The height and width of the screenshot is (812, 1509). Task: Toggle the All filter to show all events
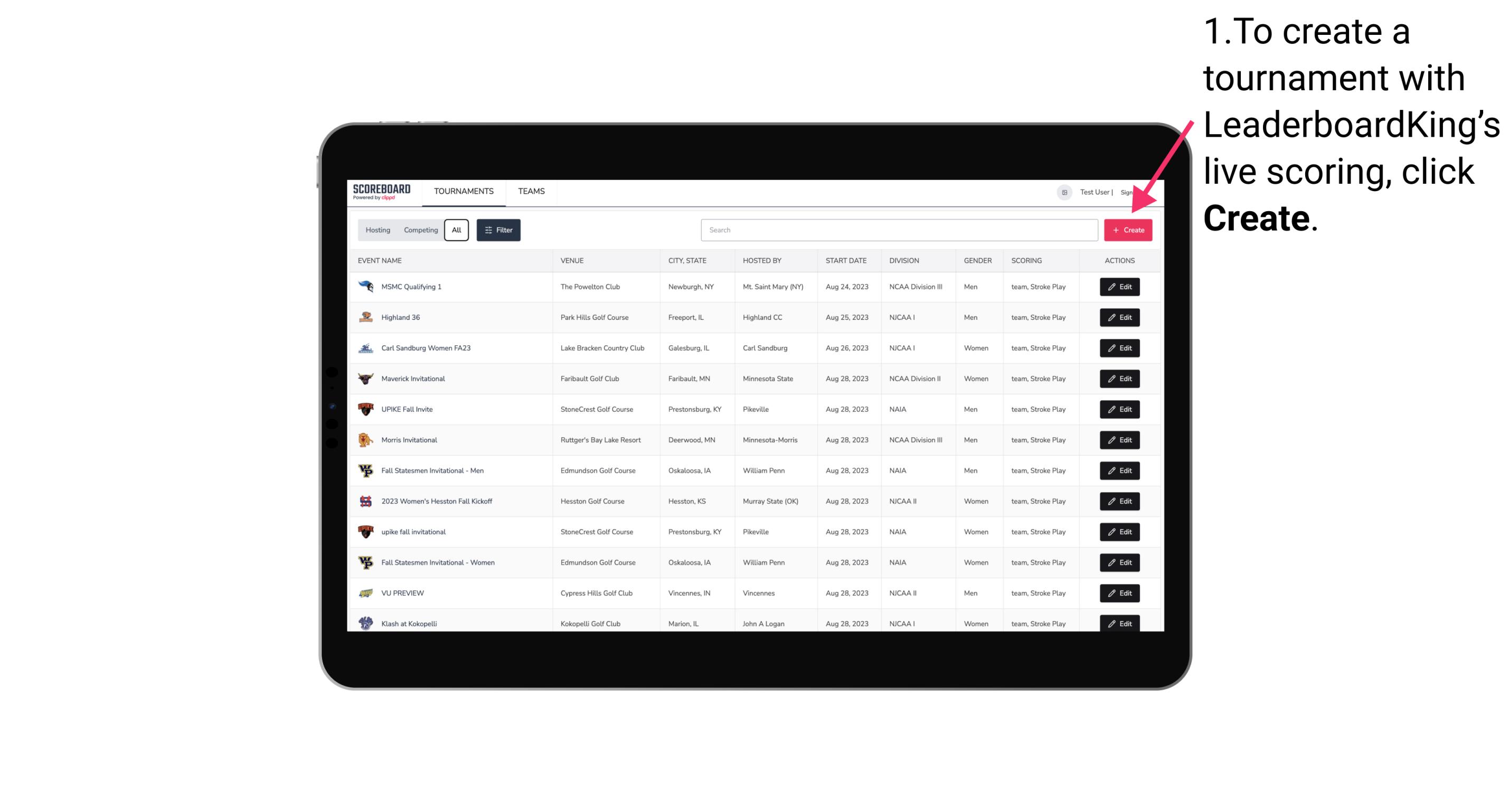click(x=455, y=230)
